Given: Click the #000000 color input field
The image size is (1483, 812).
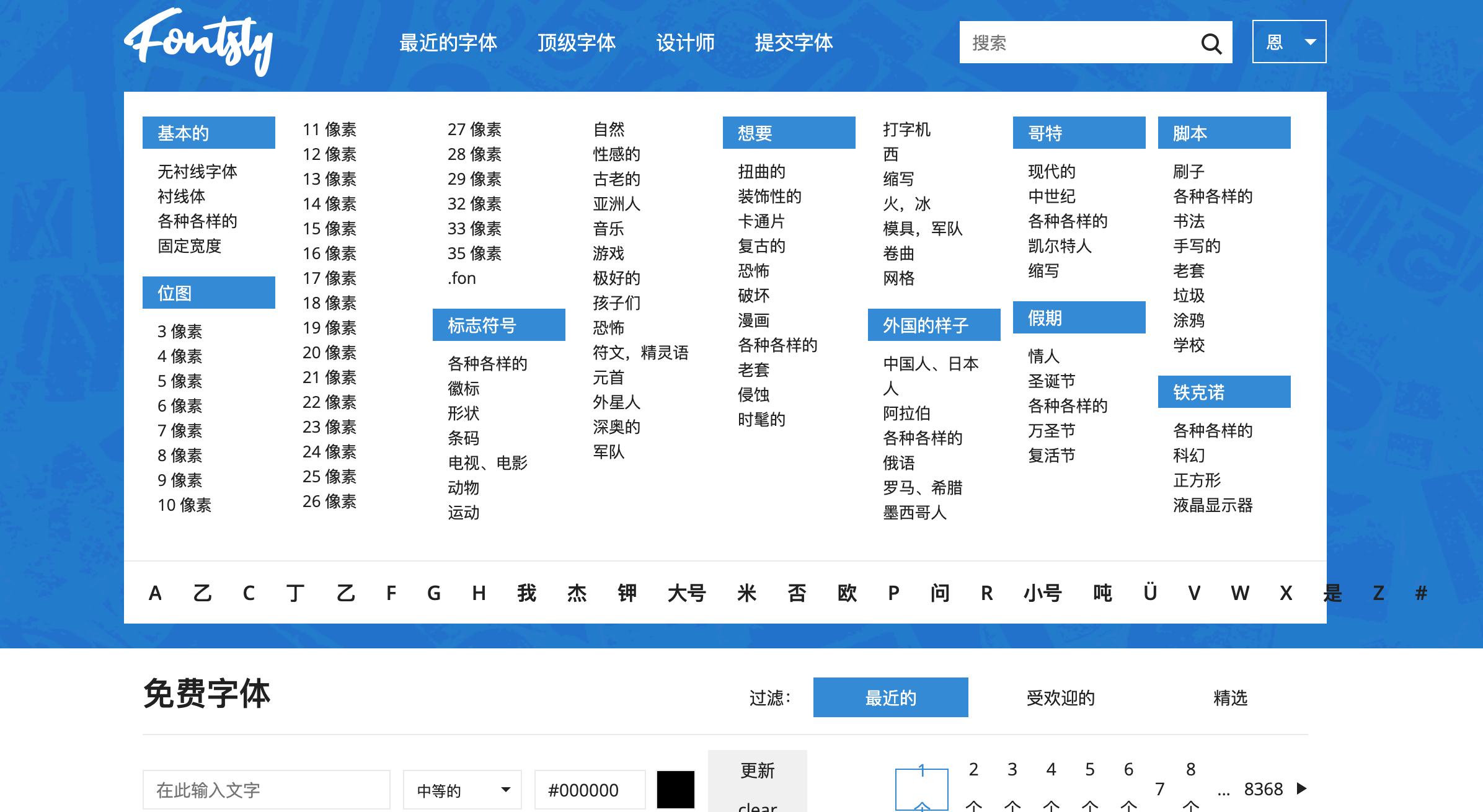Looking at the screenshot, I should coord(589,790).
